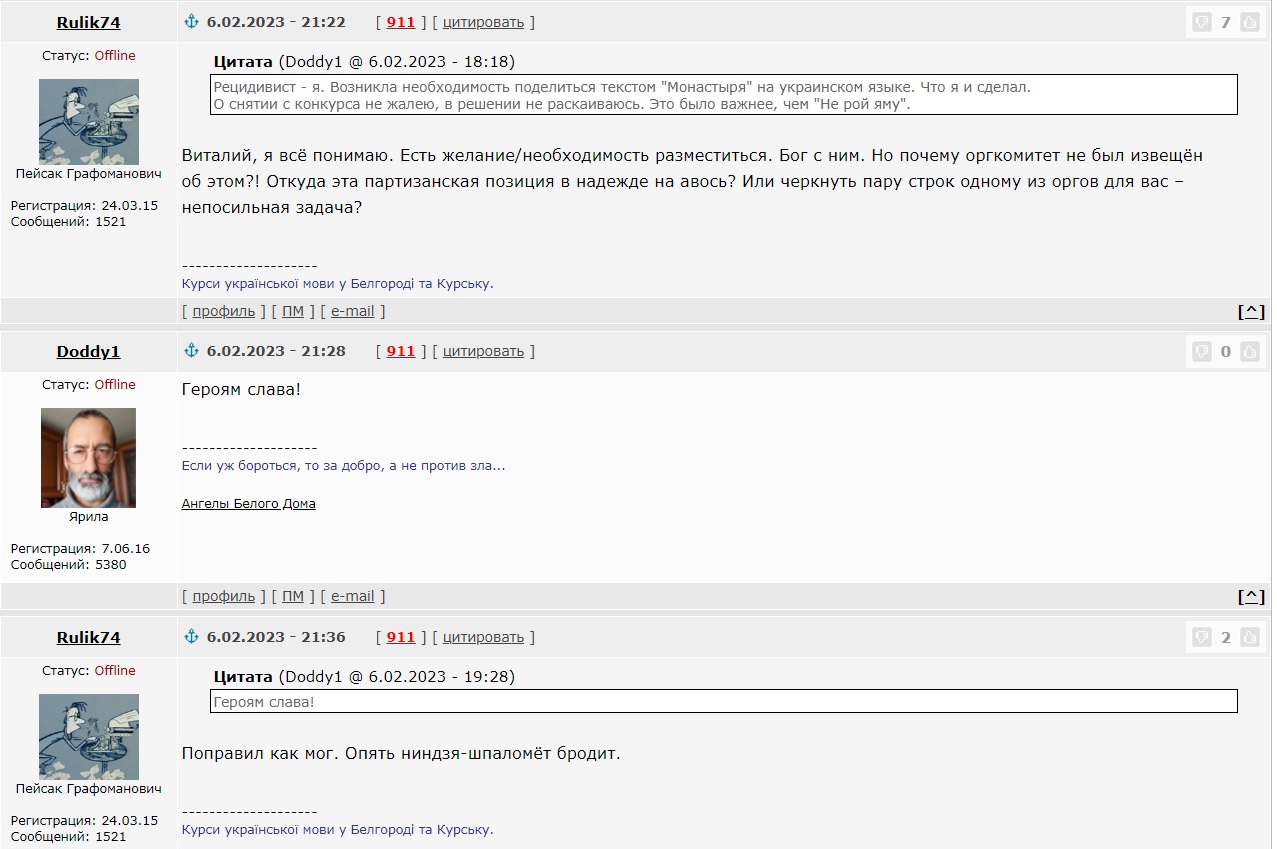Click the anchor permalink icon of the 21:22 post
Screen dimensions: 1277x849
coord(192,21)
